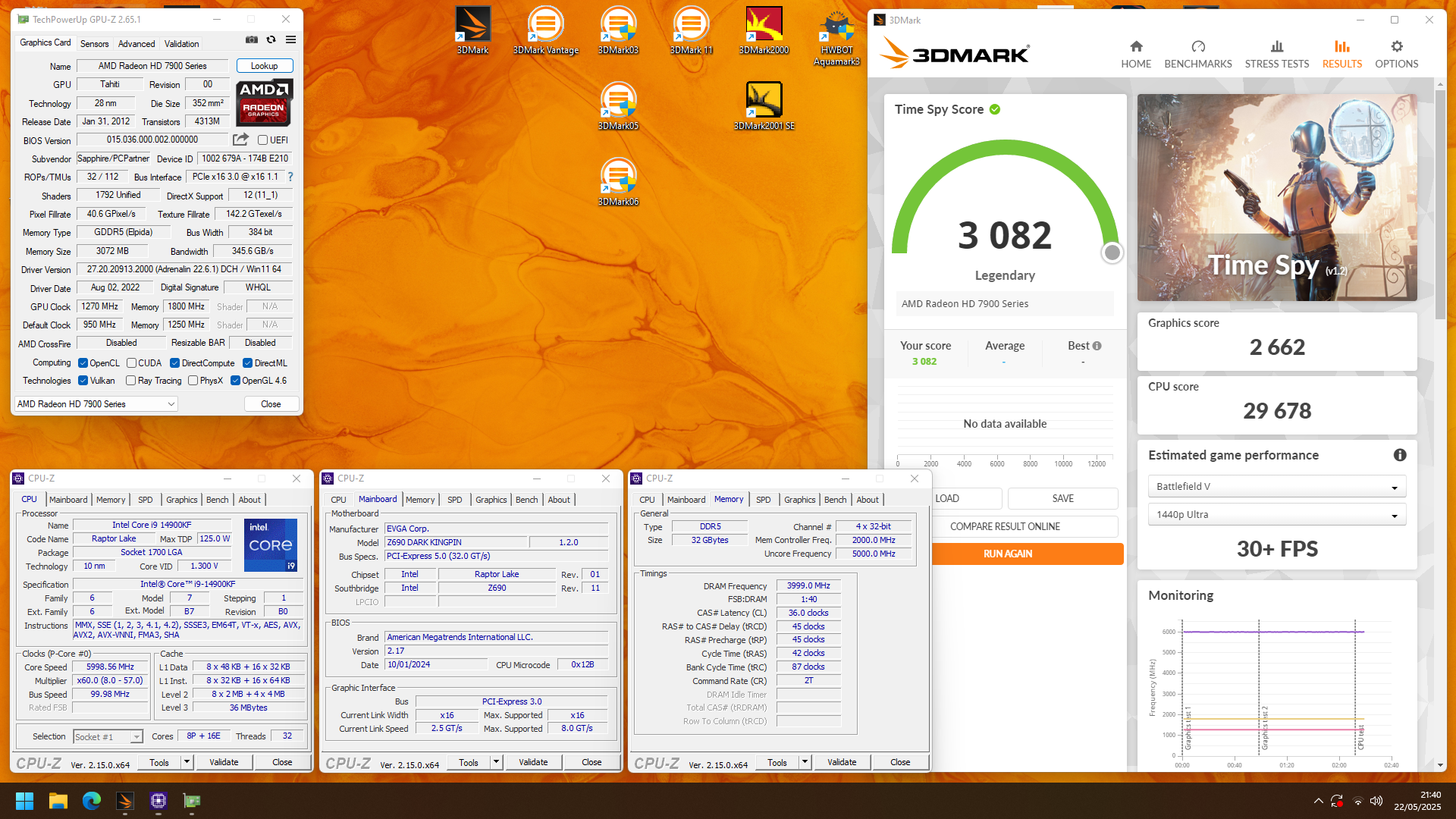
Task: Click the Bus Interface question mark in GPU-Z
Action: point(290,177)
